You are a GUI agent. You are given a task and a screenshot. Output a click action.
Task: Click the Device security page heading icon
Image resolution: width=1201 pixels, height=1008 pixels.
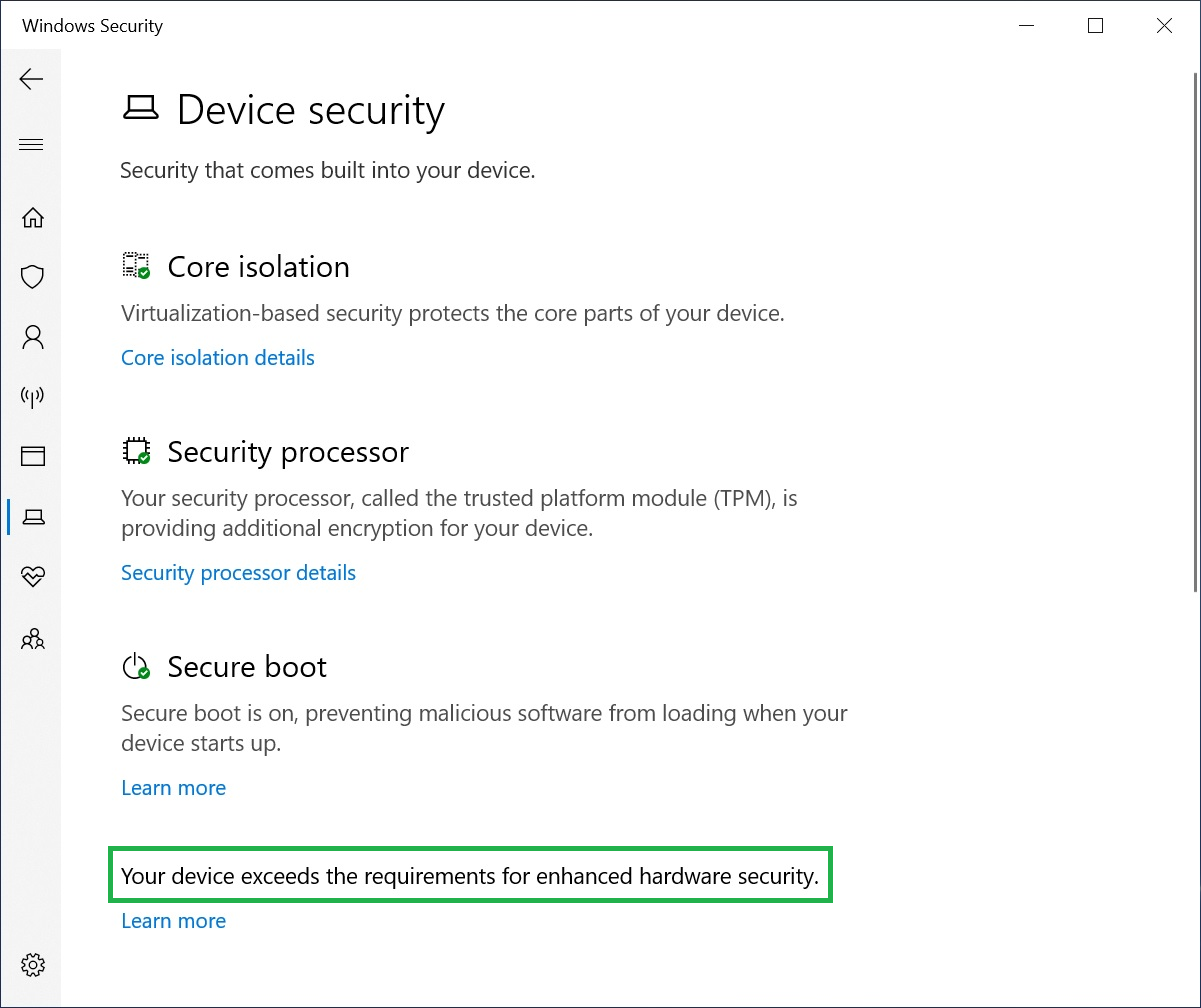tap(141, 108)
